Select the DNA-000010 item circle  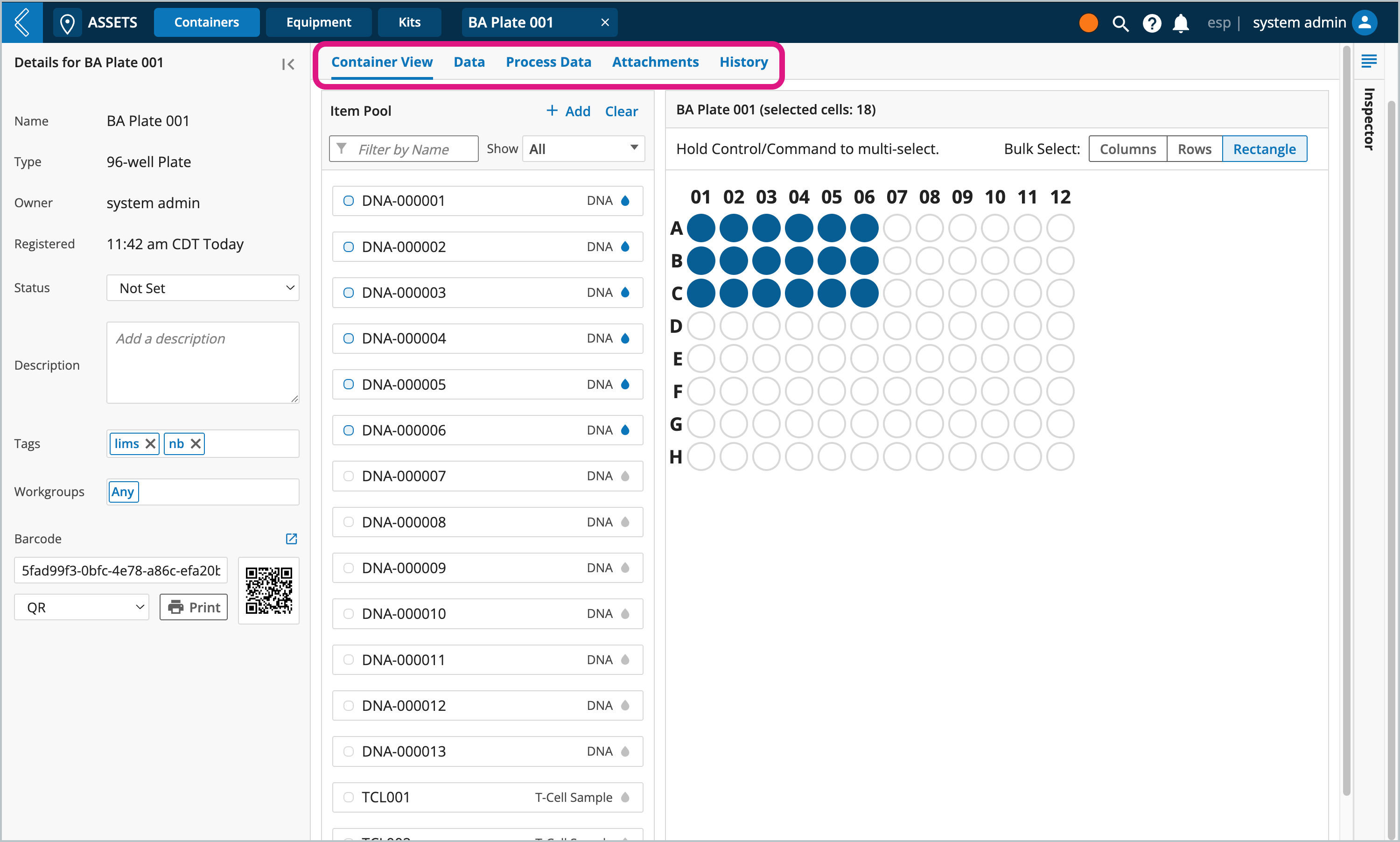tap(348, 613)
